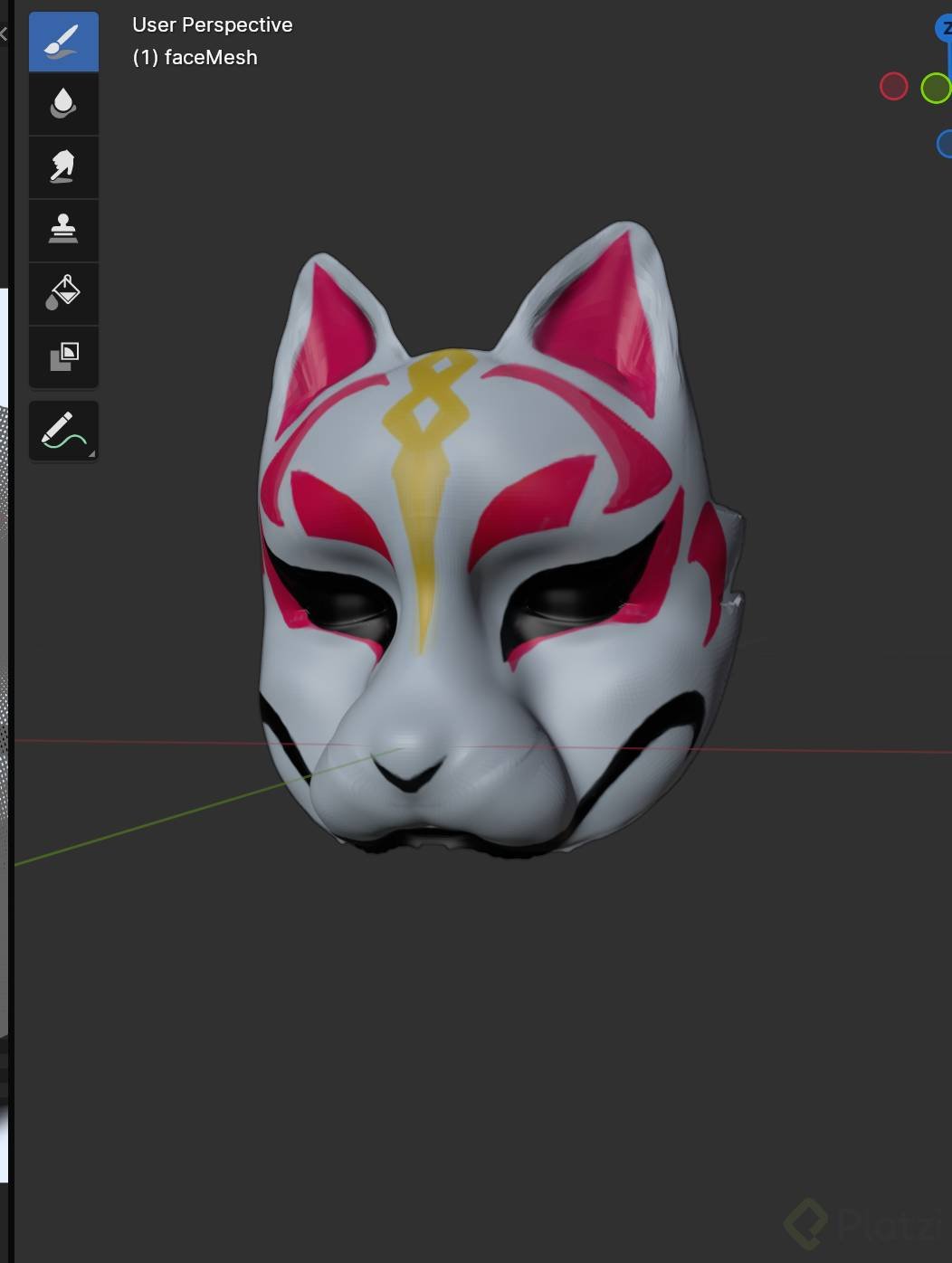Select the Soften tool

click(x=63, y=104)
